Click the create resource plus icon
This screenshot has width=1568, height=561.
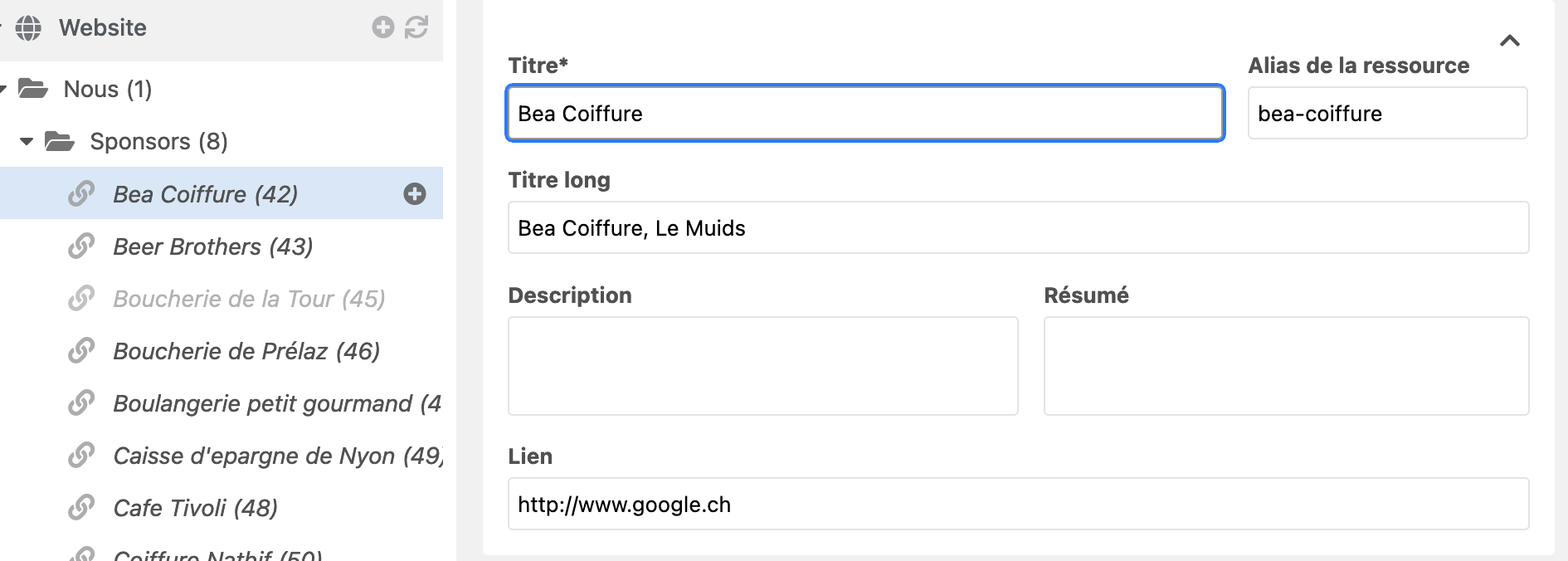[382, 27]
